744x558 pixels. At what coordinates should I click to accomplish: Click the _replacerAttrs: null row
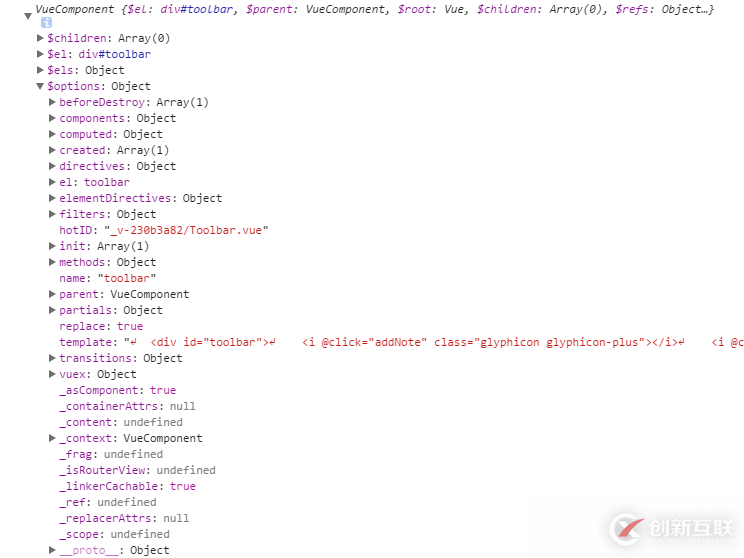tap(124, 518)
